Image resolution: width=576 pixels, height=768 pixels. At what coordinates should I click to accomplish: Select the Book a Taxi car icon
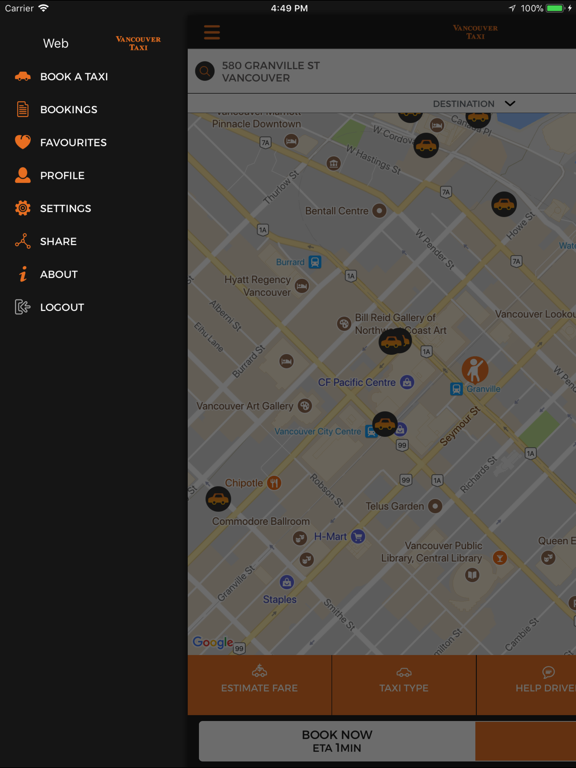coord(23,76)
